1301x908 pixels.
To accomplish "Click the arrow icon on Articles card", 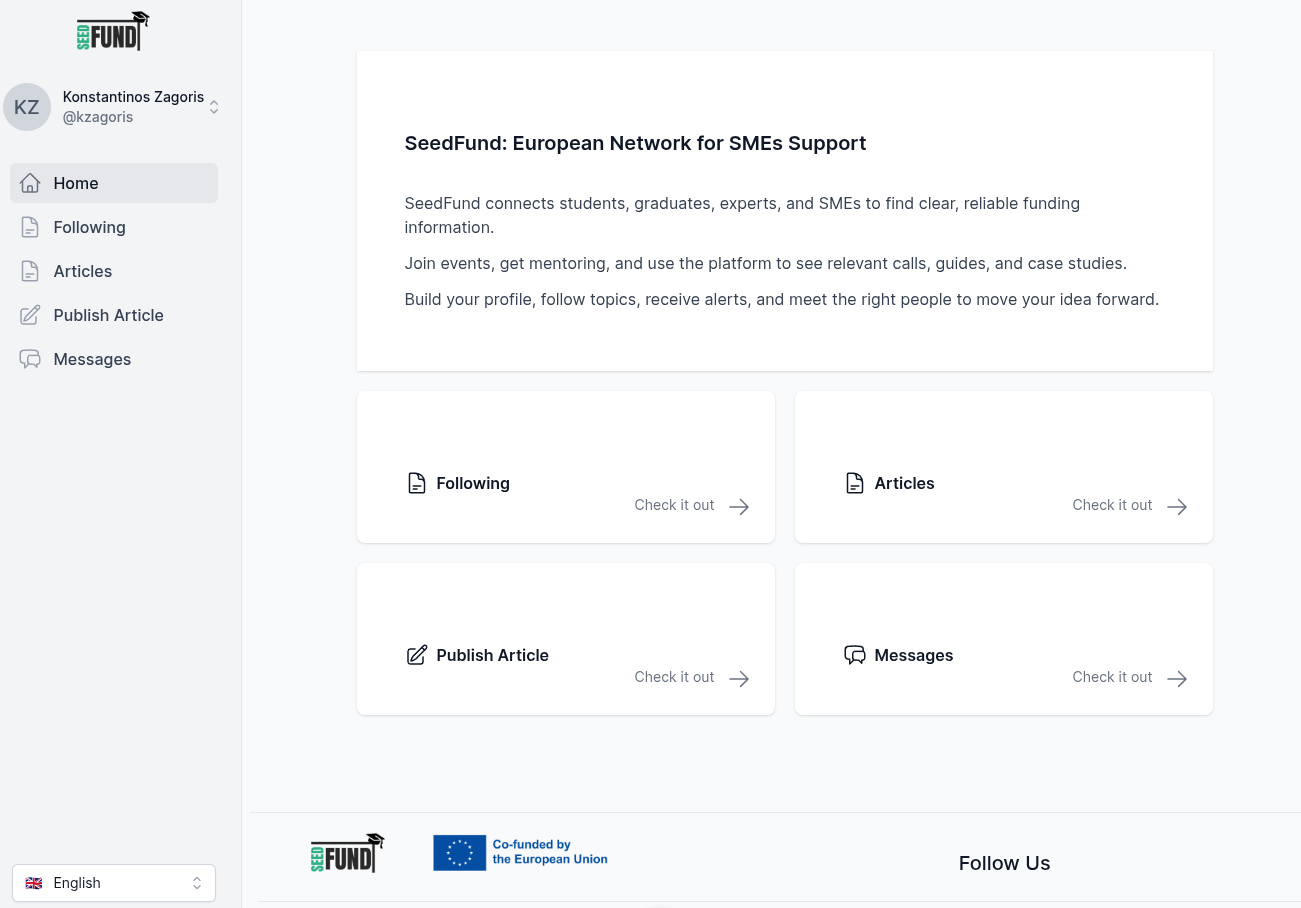I will pyautogui.click(x=1177, y=507).
